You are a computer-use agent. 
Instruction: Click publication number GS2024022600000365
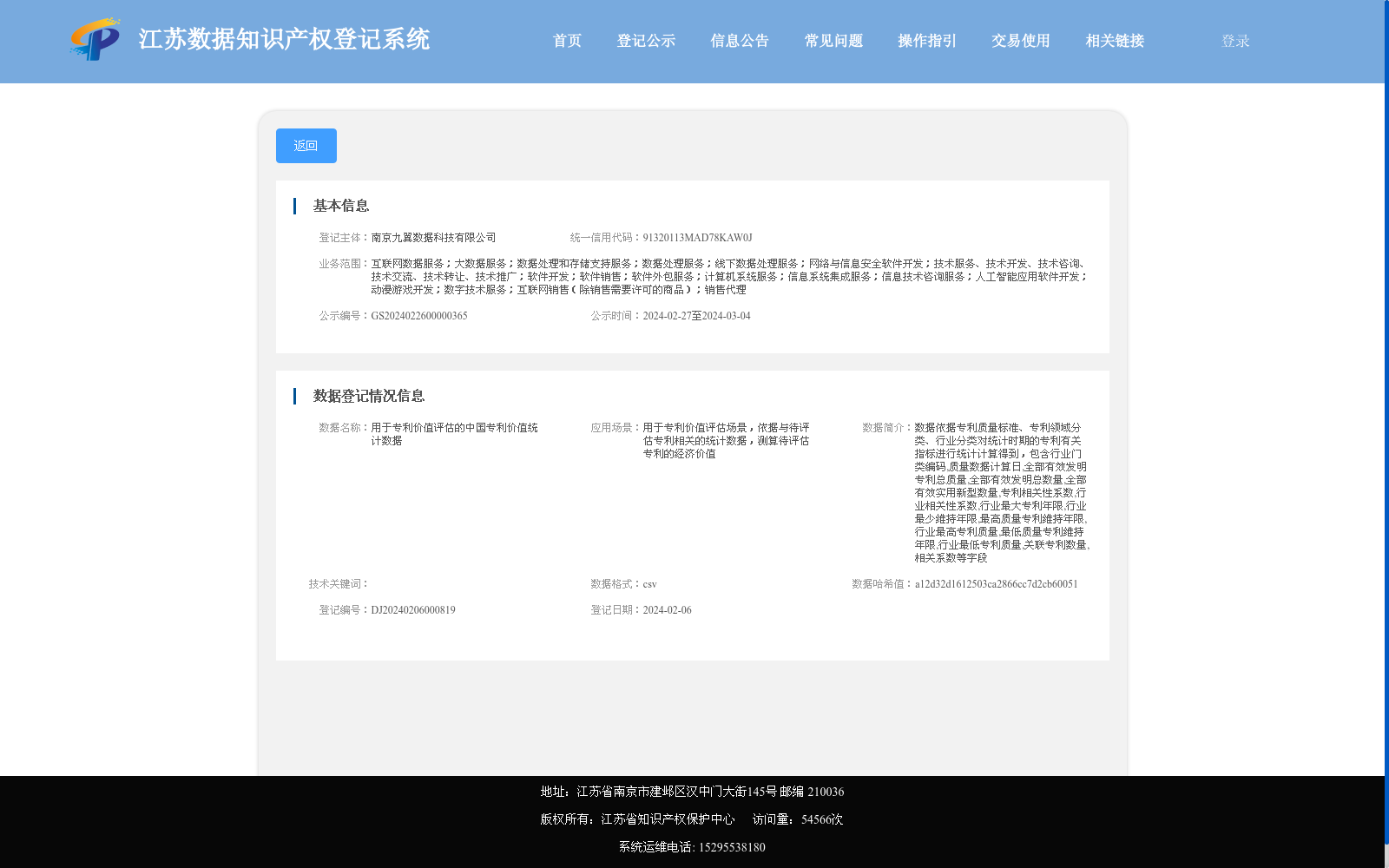419,316
